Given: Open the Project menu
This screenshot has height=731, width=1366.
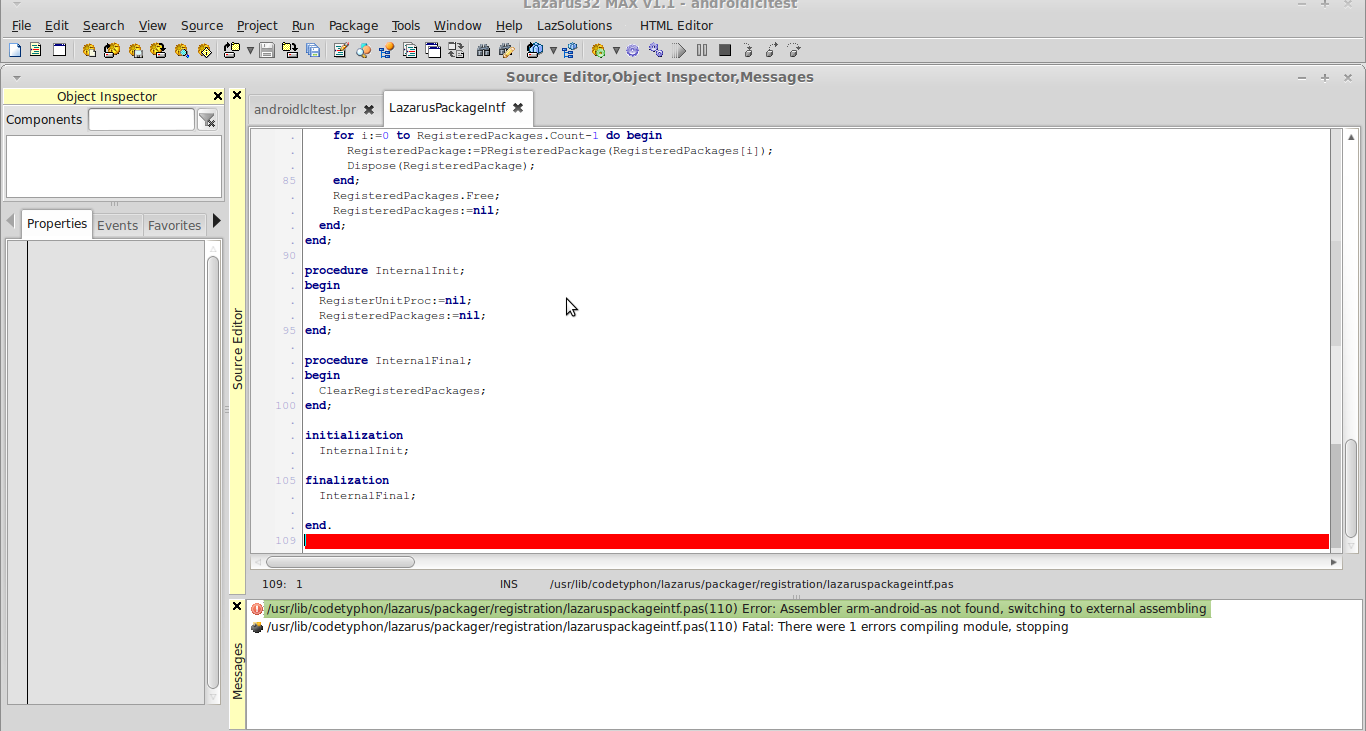Looking at the screenshot, I should pos(257,25).
